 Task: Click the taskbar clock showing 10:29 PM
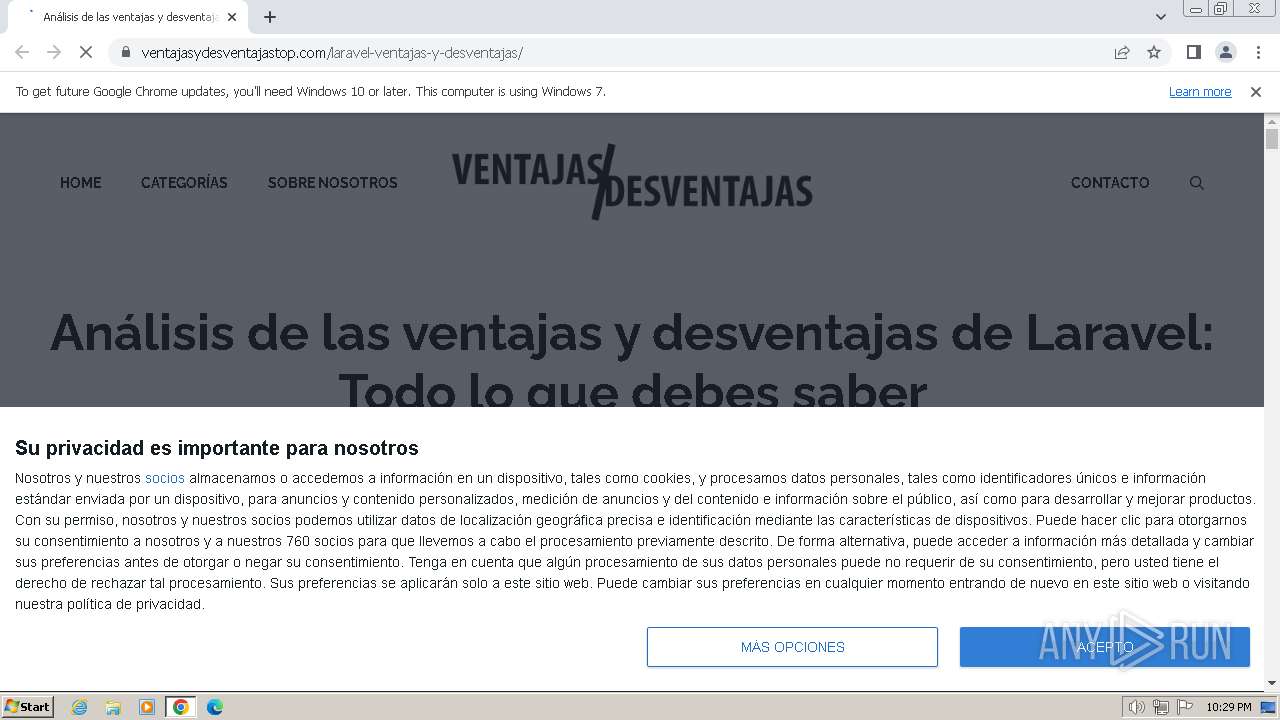coord(1229,707)
